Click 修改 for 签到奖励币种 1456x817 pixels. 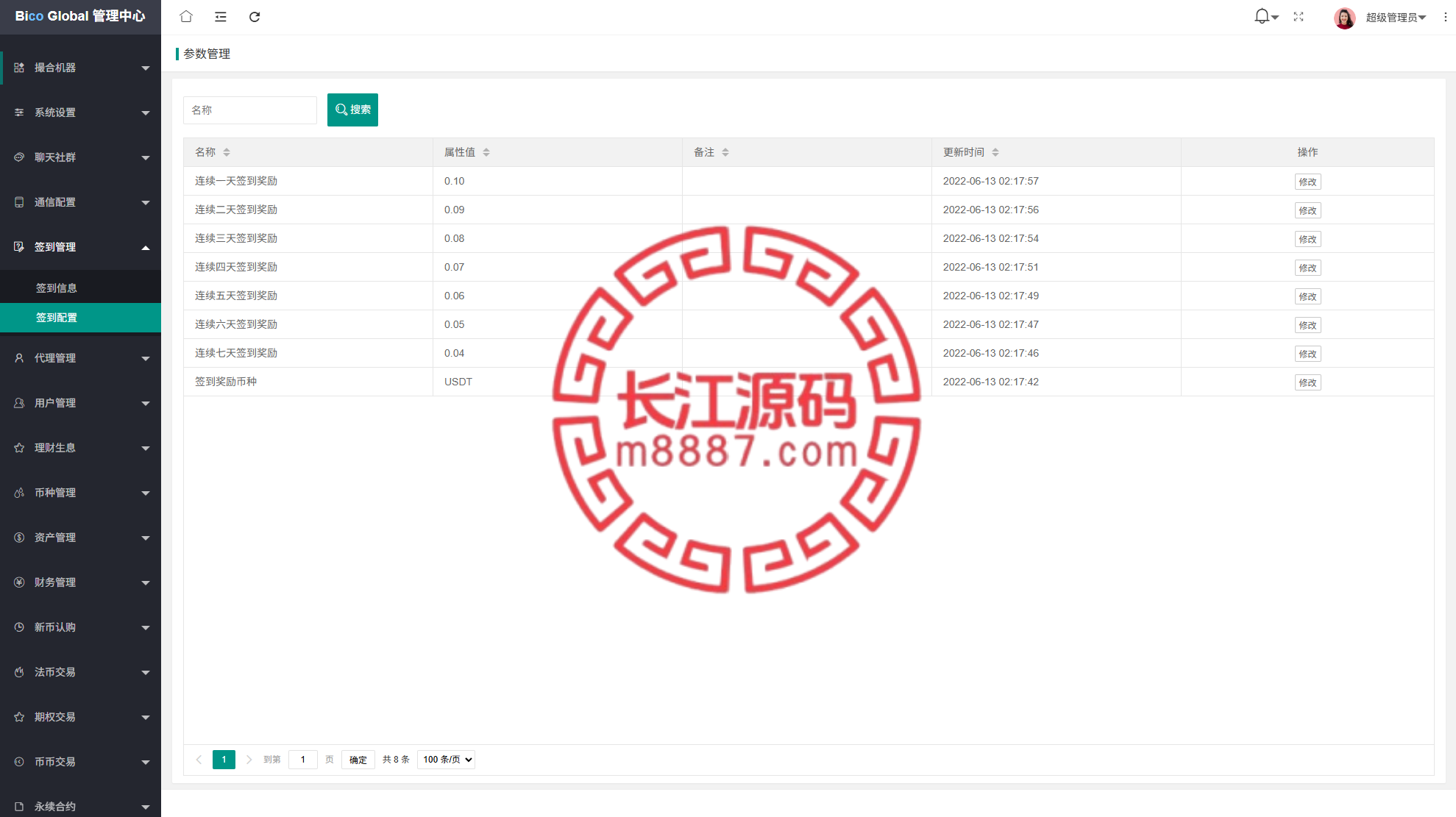tap(1307, 382)
